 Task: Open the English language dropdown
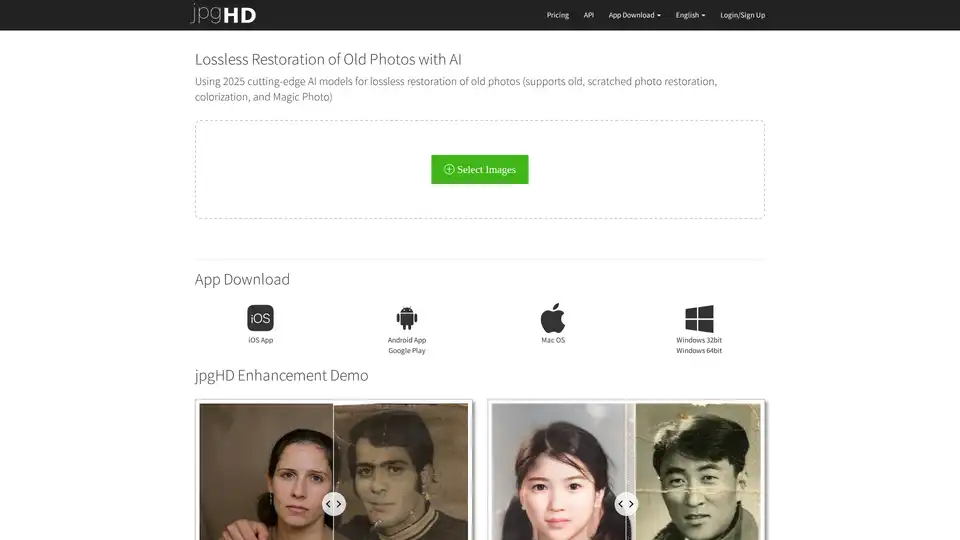point(690,15)
